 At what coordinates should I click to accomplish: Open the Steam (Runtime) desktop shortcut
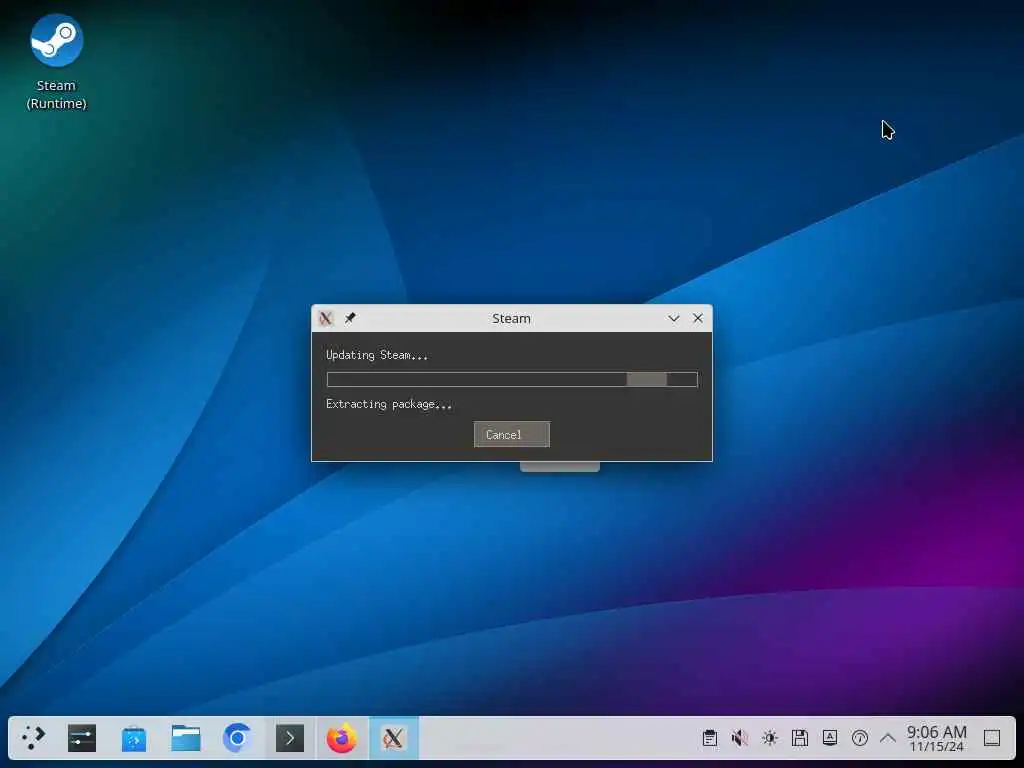tap(56, 62)
